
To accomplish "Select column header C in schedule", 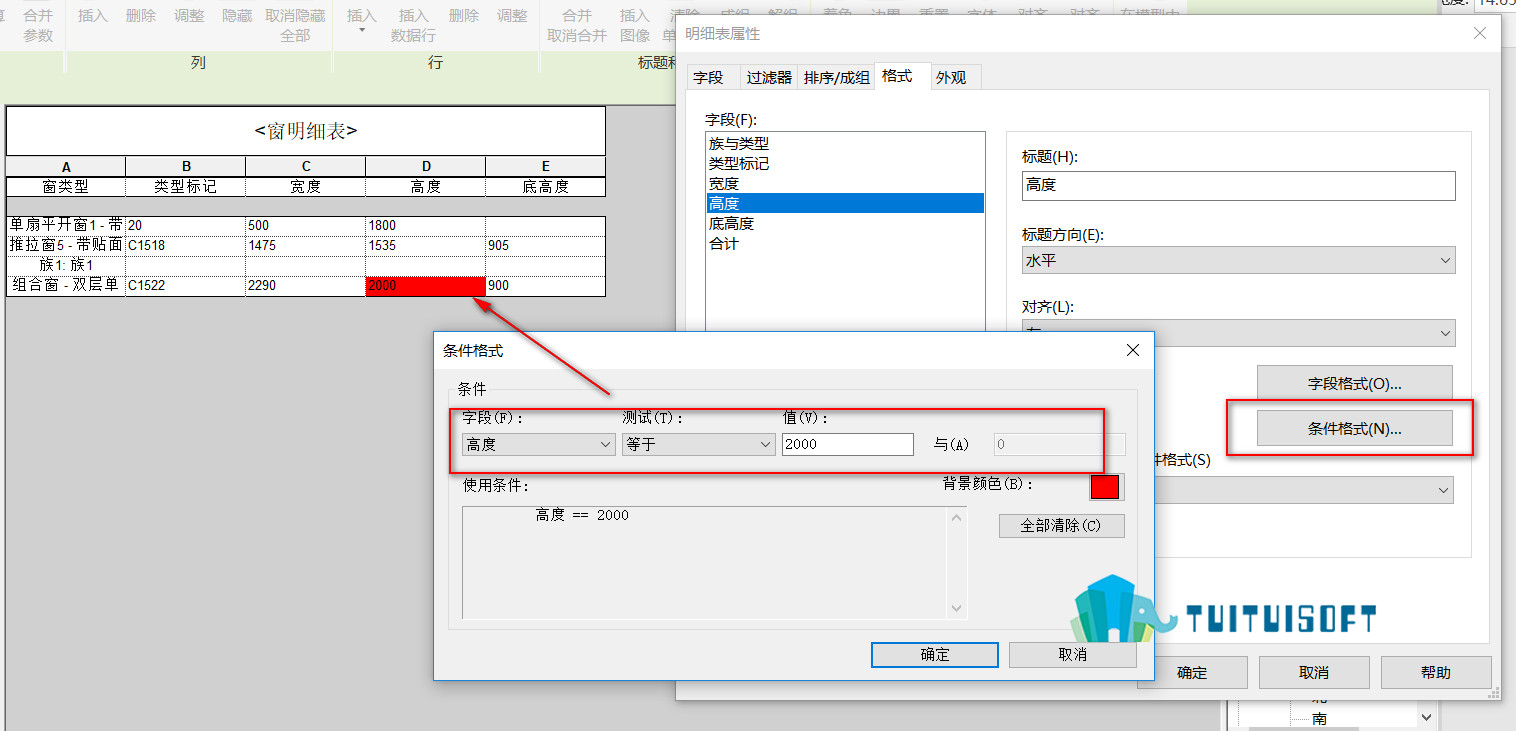I will pos(306,167).
